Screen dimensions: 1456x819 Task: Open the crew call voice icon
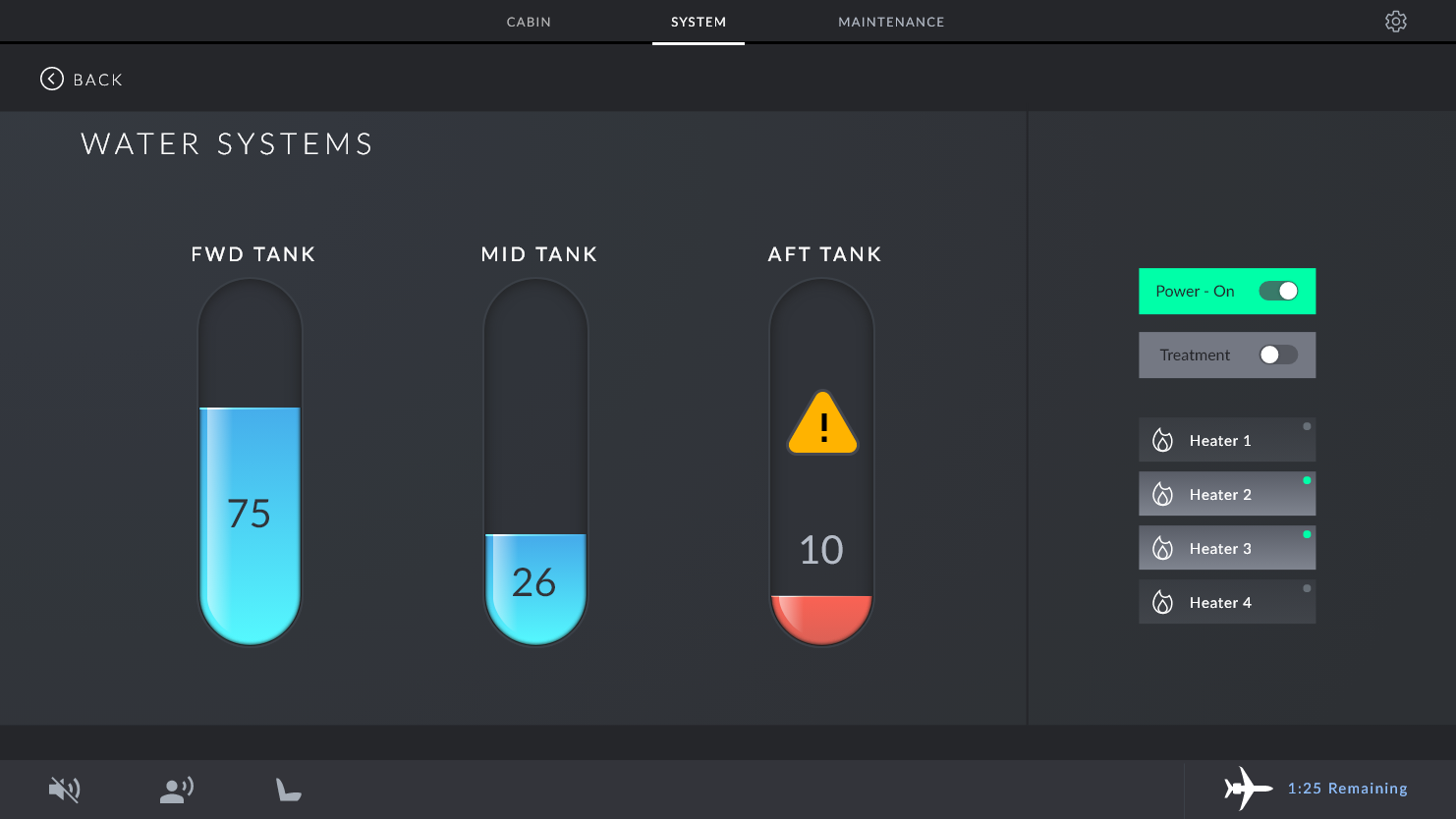tap(177, 789)
